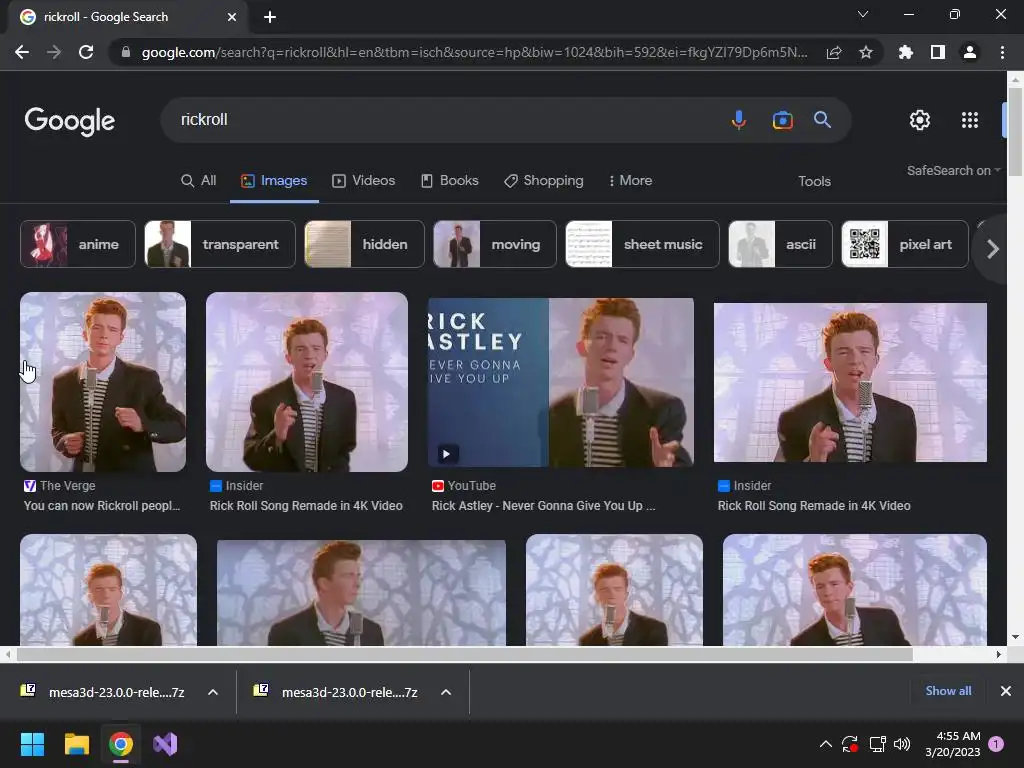1024x768 pixels.
Task: Open tab search chevron in title bar
Action: pyautogui.click(x=863, y=14)
